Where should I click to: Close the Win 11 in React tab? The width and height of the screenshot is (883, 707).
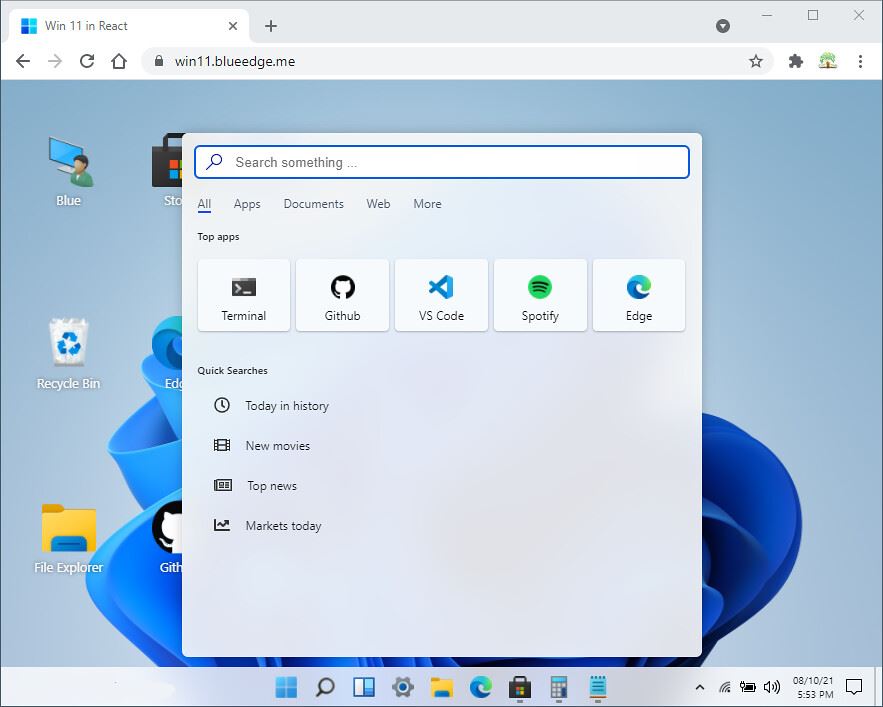233,26
